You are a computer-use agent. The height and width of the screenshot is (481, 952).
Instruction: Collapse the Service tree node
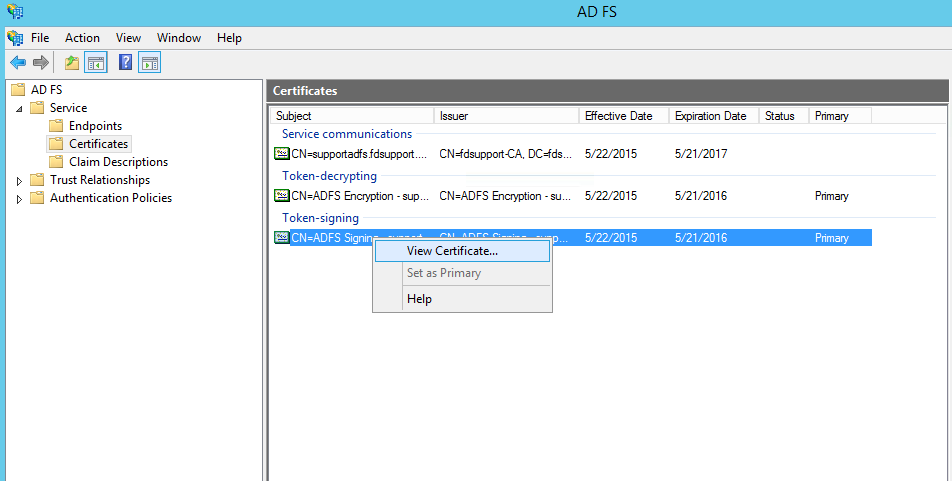pos(19,109)
